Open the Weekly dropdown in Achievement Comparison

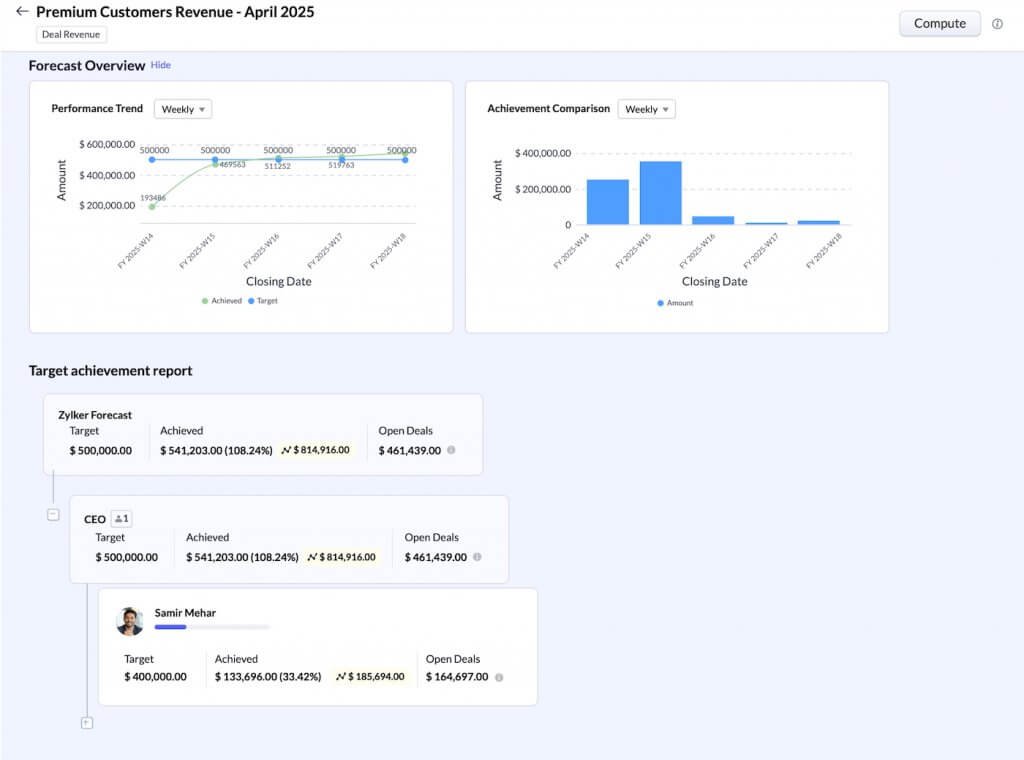pos(646,108)
